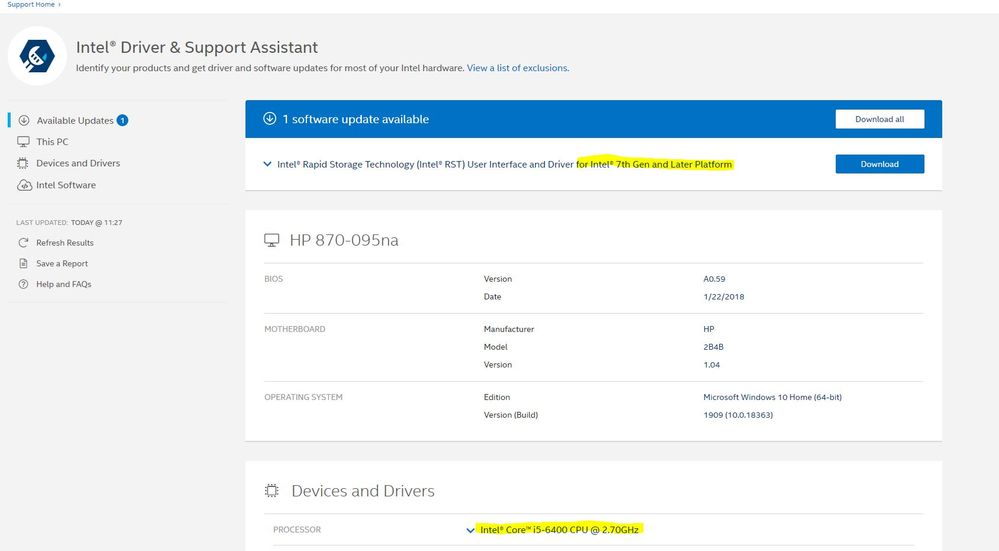The width and height of the screenshot is (999, 551).
Task: Click the Intel Core i5-6400 CPU @ 2.70GHz text
Action: coord(559,529)
